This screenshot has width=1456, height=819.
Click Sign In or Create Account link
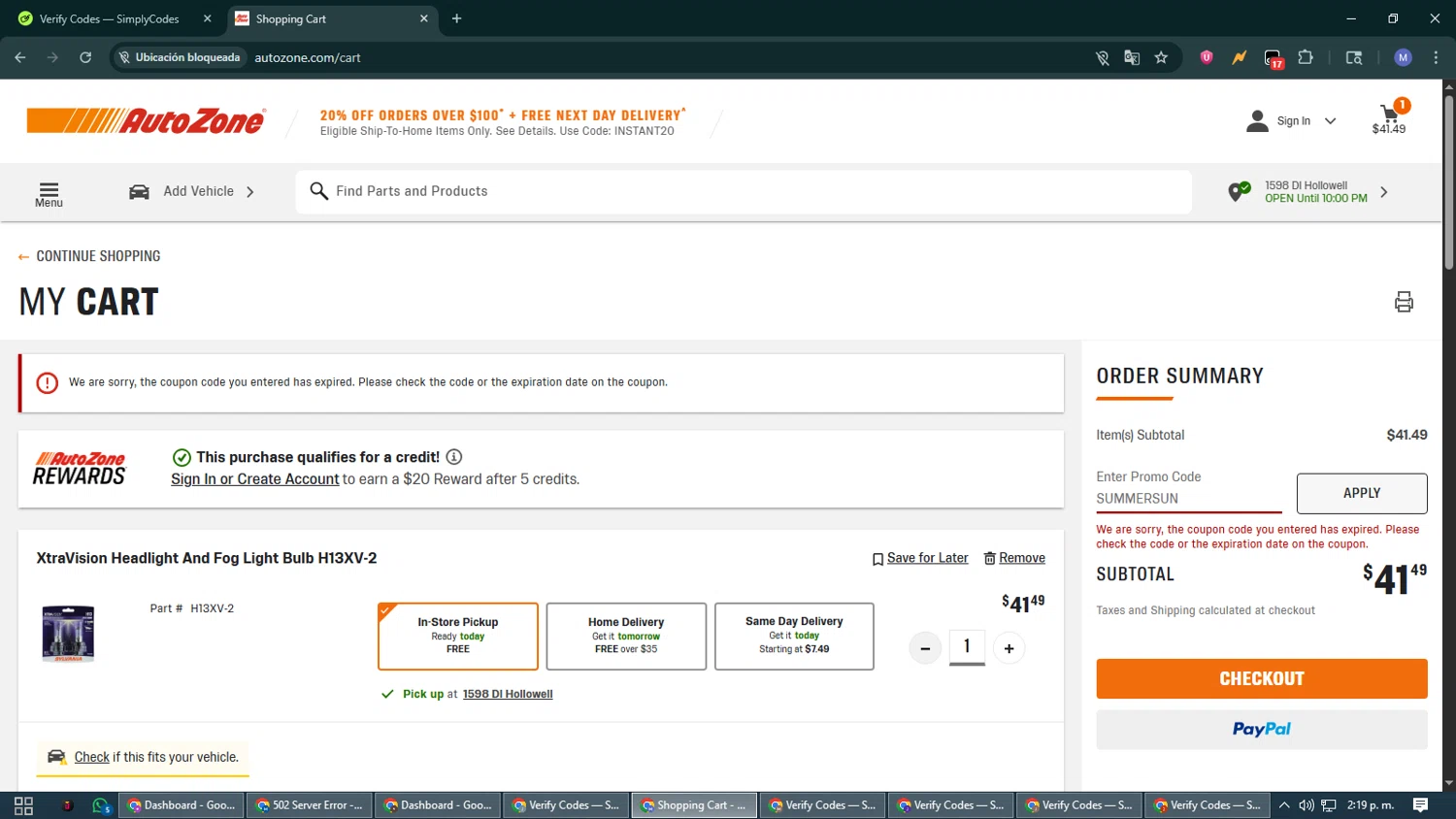[255, 479]
